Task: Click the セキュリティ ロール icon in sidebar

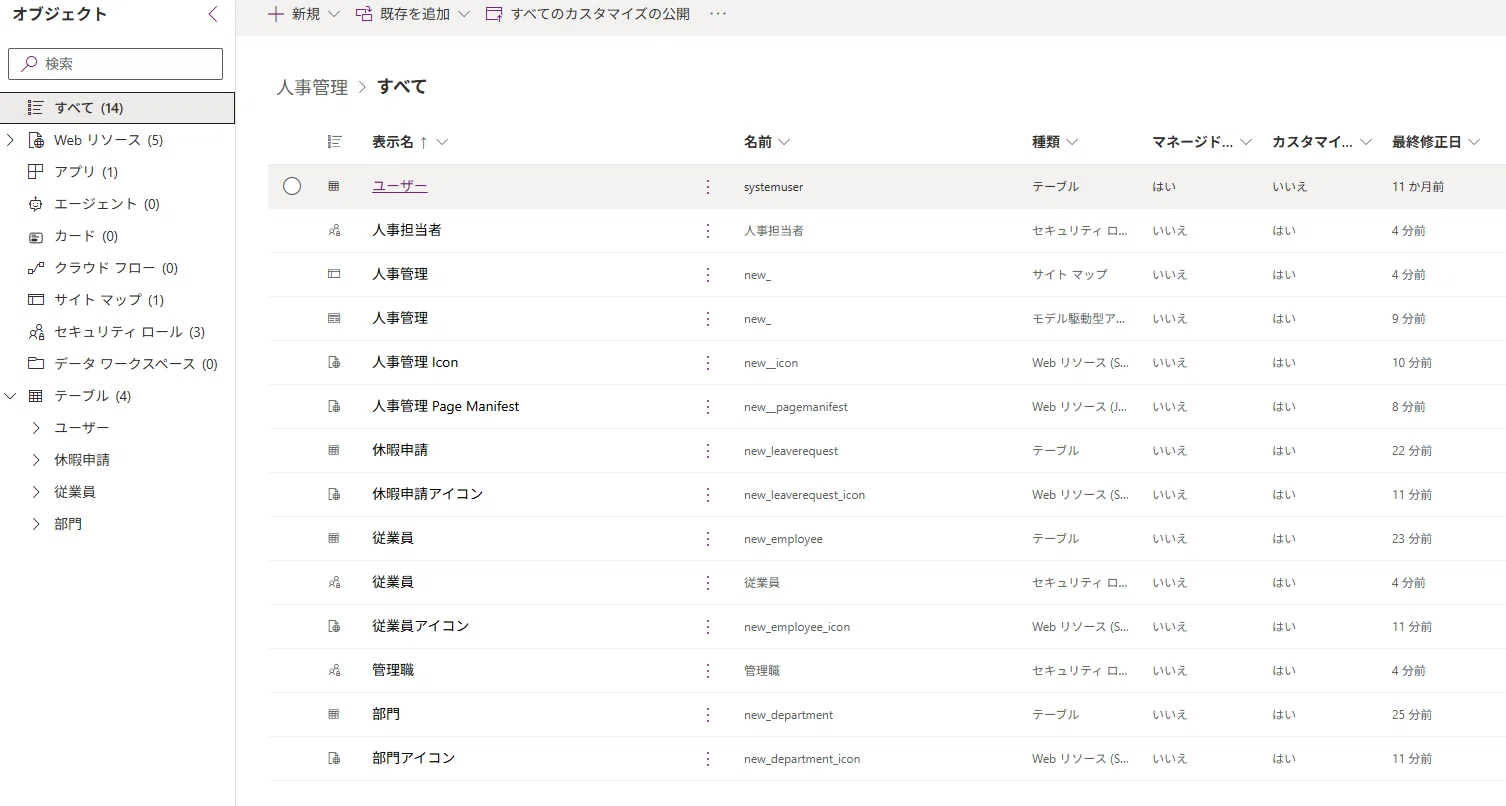Action: [36, 332]
